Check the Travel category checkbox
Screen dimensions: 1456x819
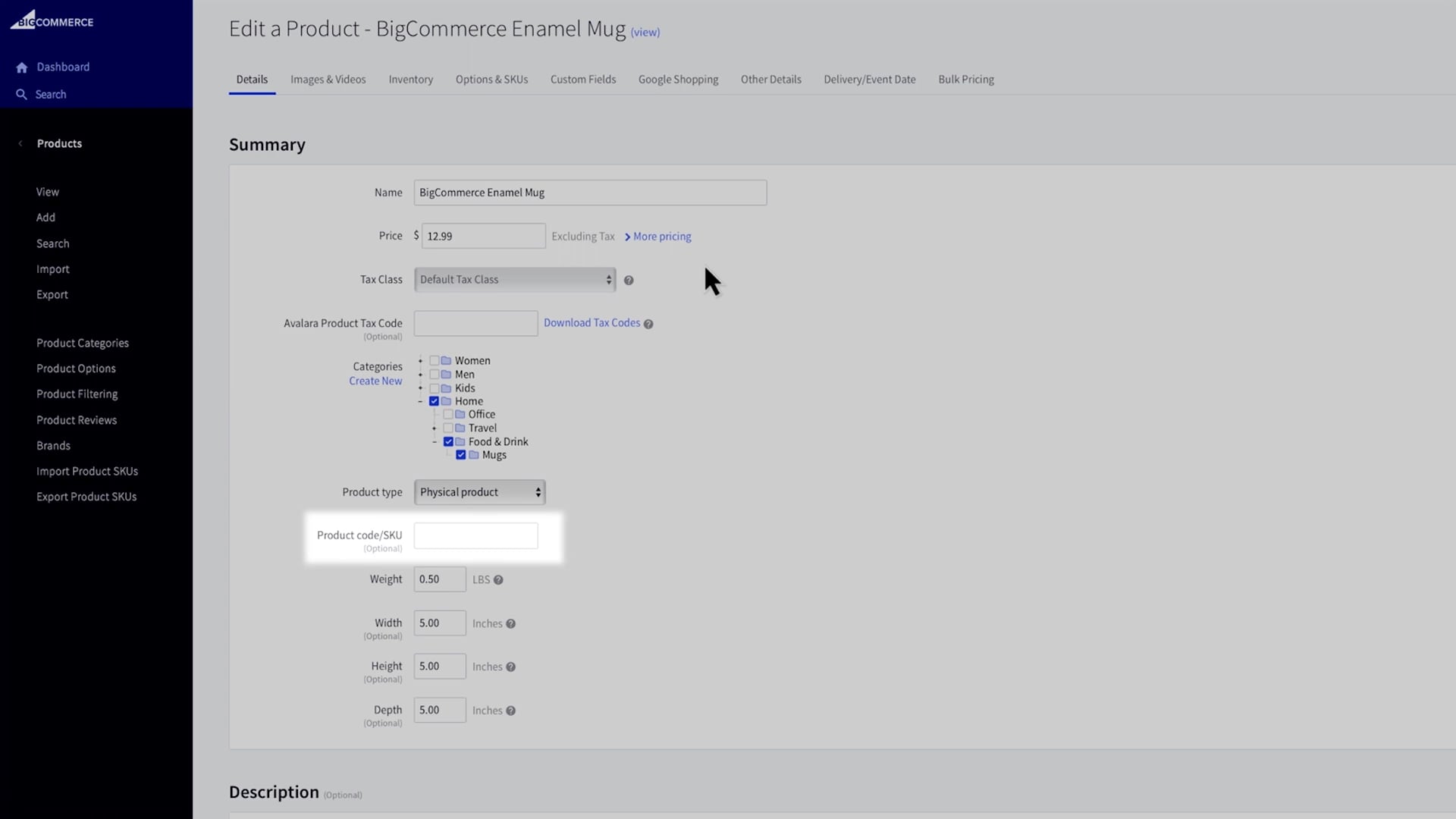coord(448,428)
